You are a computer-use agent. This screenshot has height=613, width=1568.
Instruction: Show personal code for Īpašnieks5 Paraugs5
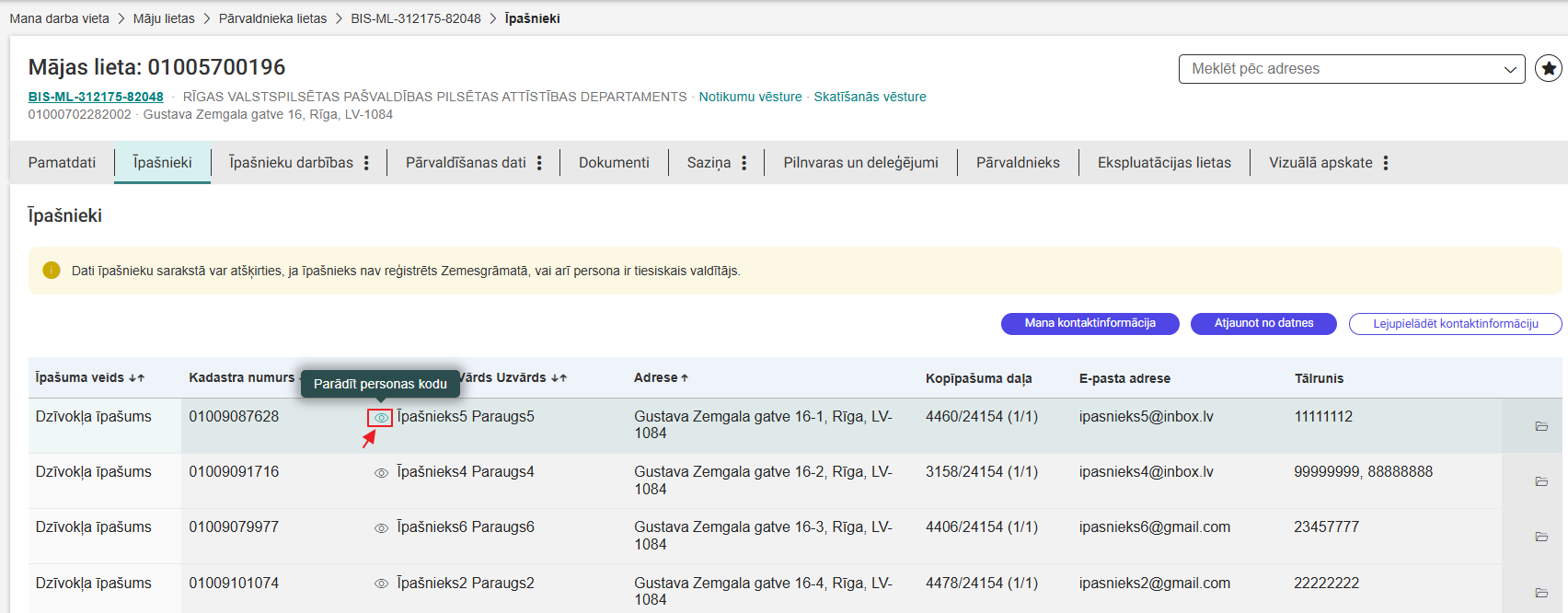coord(380,418)
